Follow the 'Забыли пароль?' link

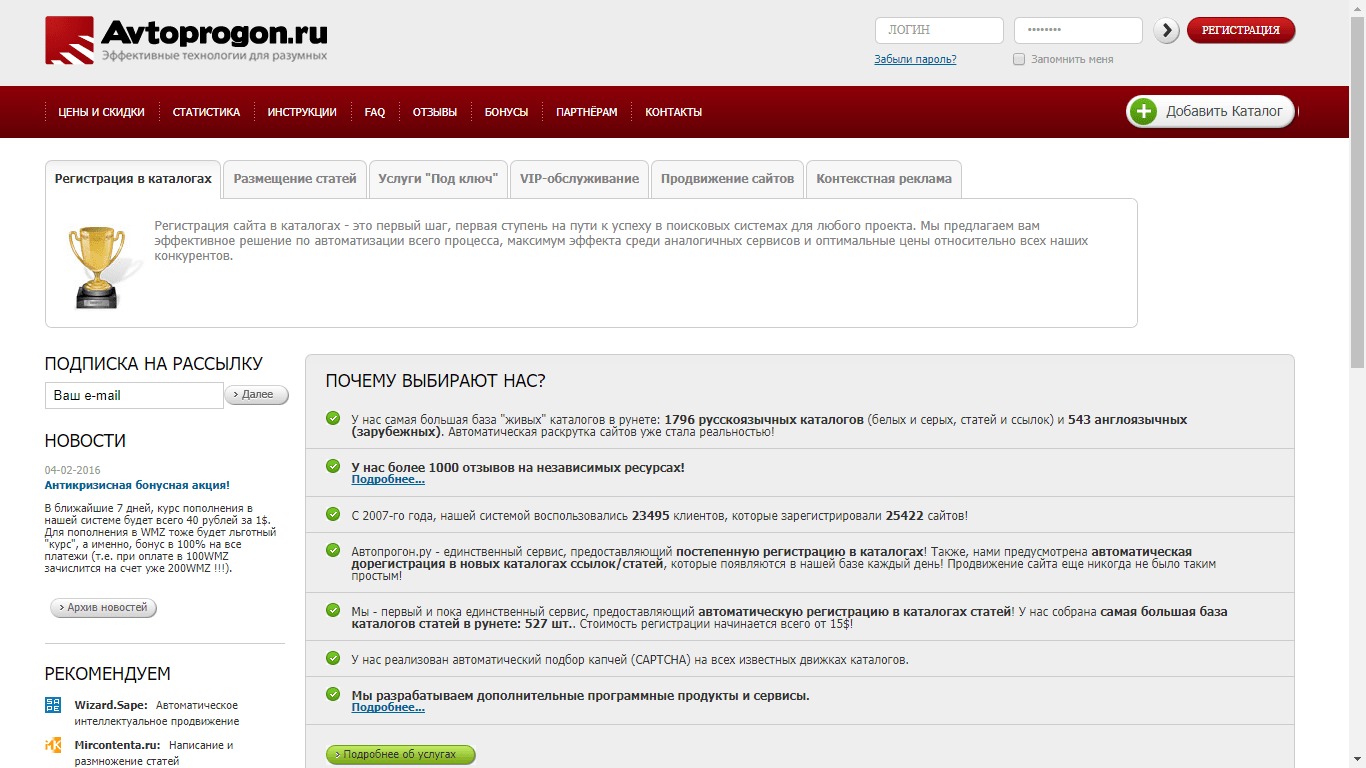[915, 59]
